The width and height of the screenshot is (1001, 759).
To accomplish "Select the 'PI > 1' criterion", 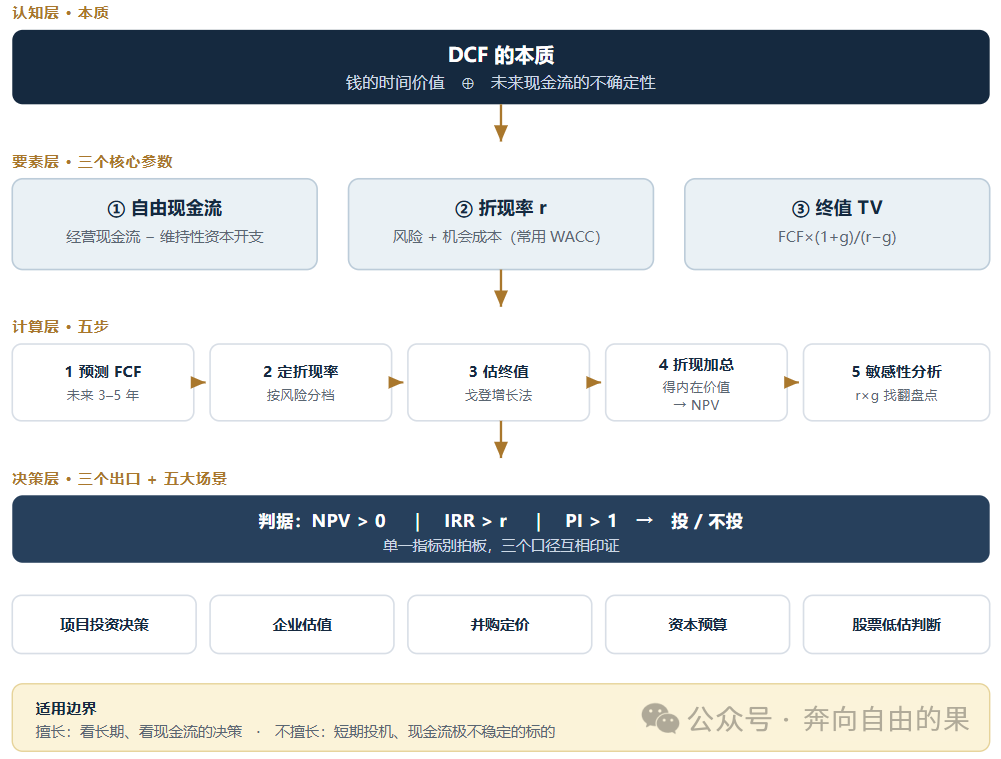I will (x=591, y=521).
